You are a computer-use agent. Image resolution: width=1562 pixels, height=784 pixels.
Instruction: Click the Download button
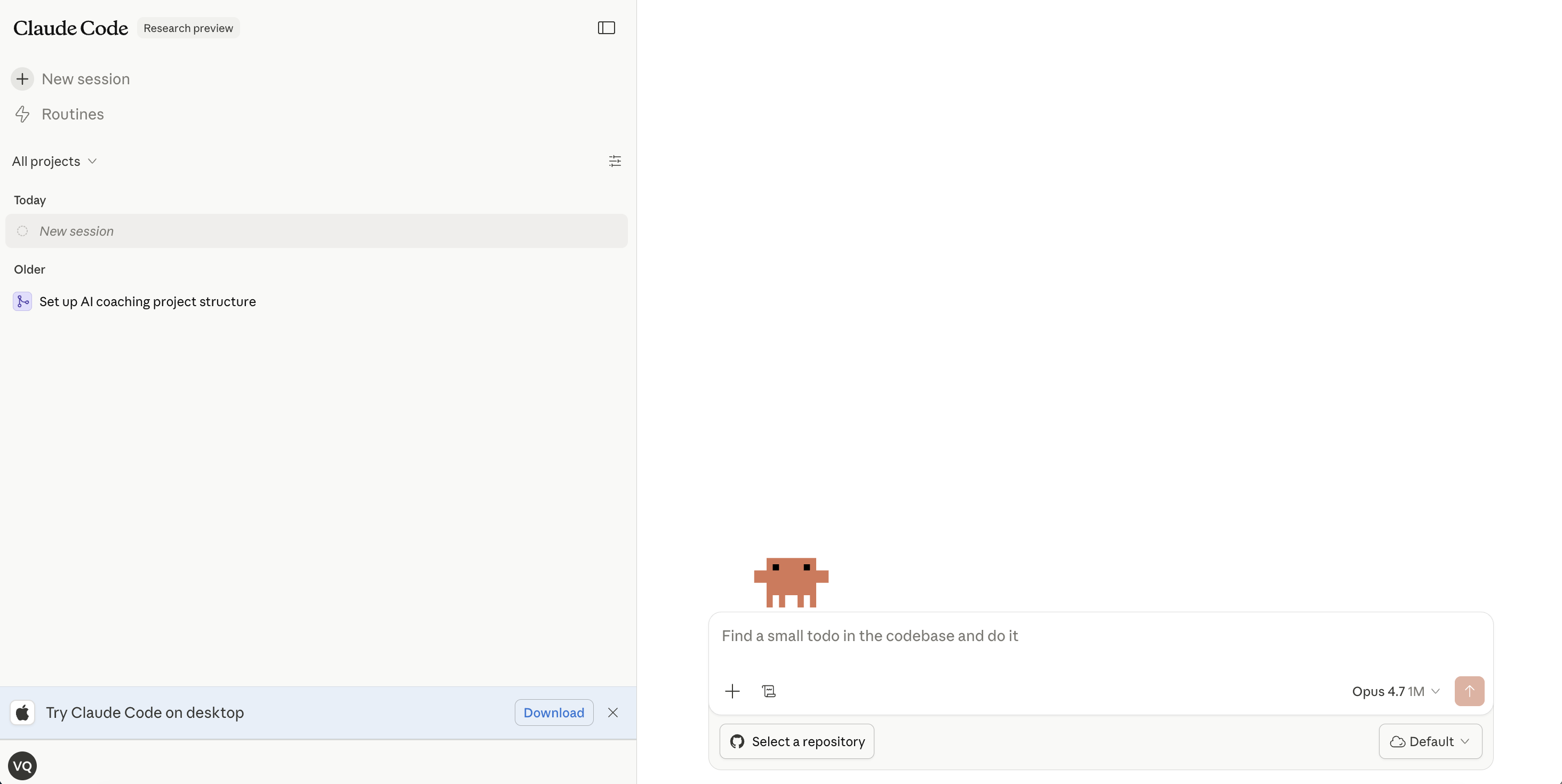point(553,713)
